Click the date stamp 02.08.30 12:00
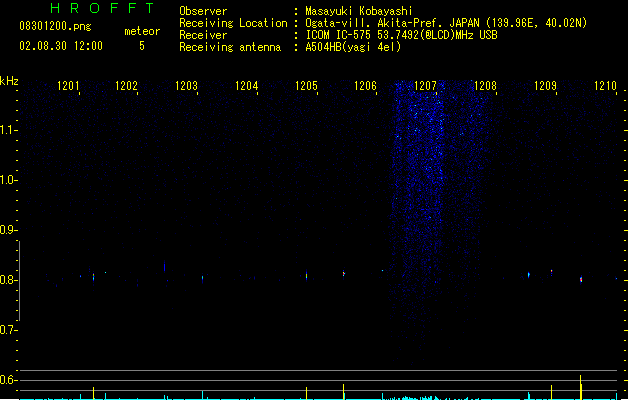629x400 pixels. 61,46
